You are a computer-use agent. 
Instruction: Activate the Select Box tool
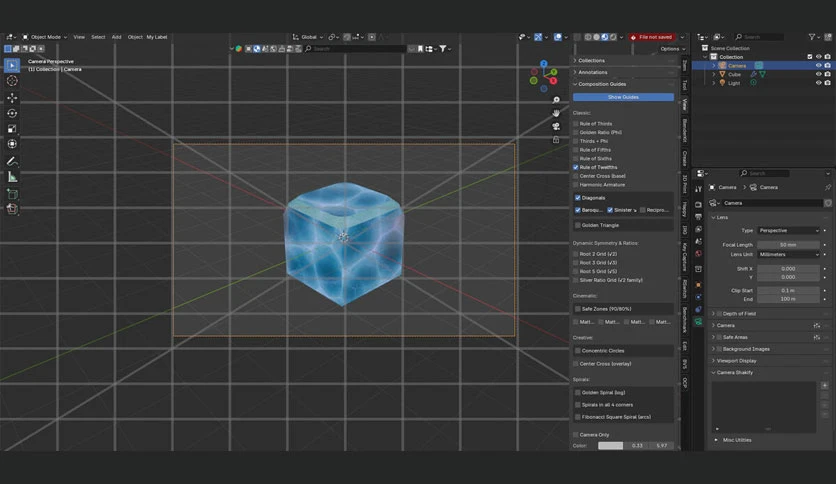click(x=12, y=66)
